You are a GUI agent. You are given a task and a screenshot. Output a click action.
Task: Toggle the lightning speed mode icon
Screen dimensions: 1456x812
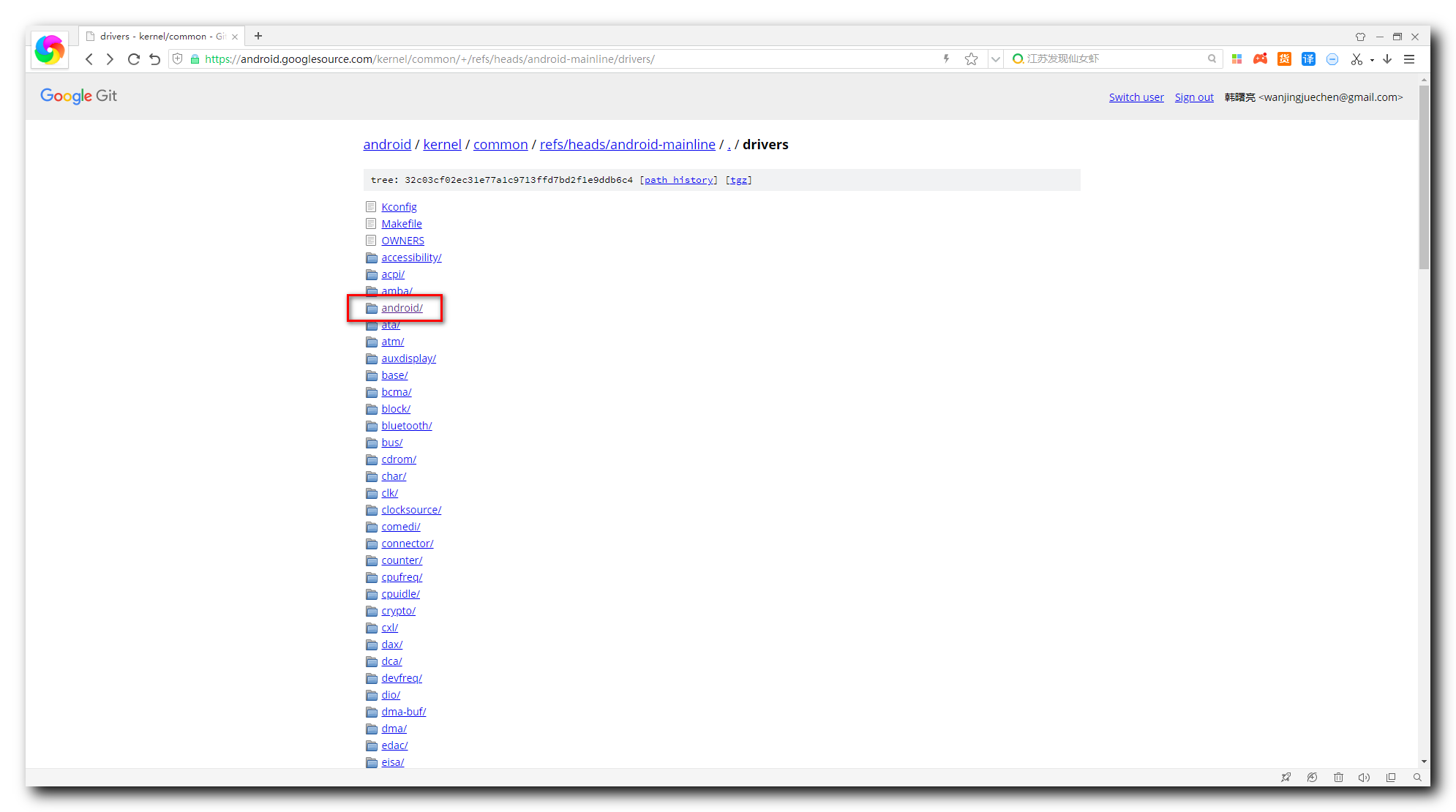pos(946,59)
